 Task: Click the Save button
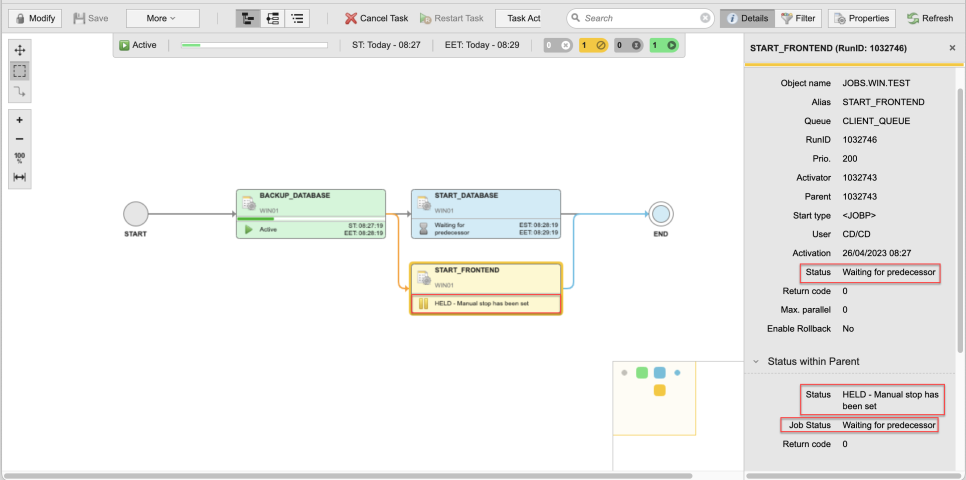point(91,18)
